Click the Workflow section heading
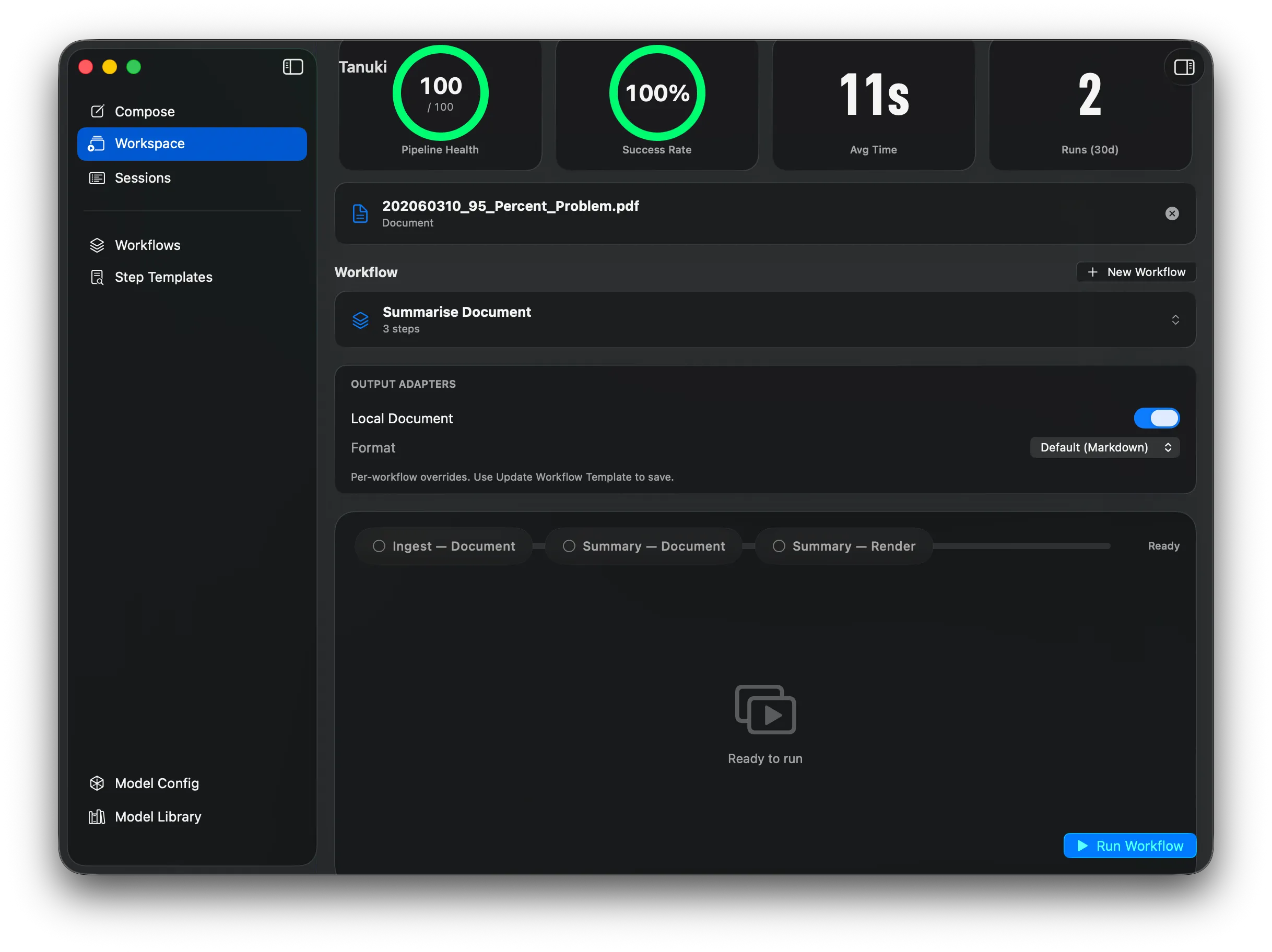The width and height of the screenshot is (1272, 952). point(366,272)
